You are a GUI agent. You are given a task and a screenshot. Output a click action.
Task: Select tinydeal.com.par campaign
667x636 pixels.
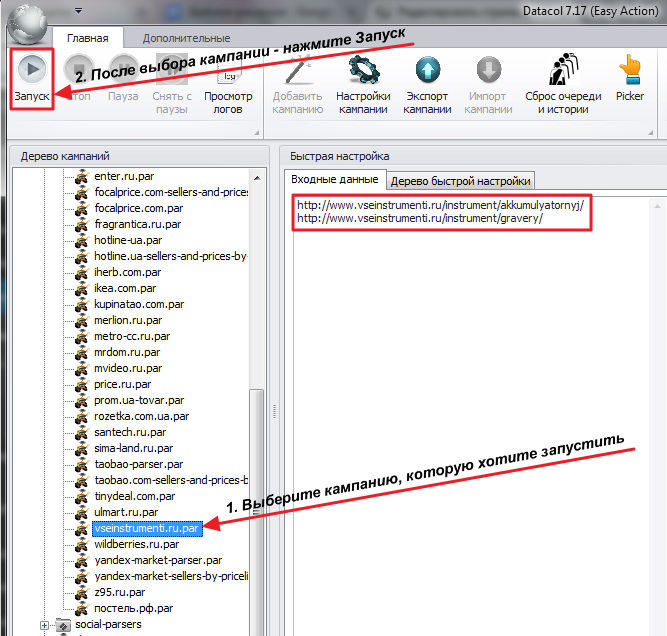[x=134, y=496]
